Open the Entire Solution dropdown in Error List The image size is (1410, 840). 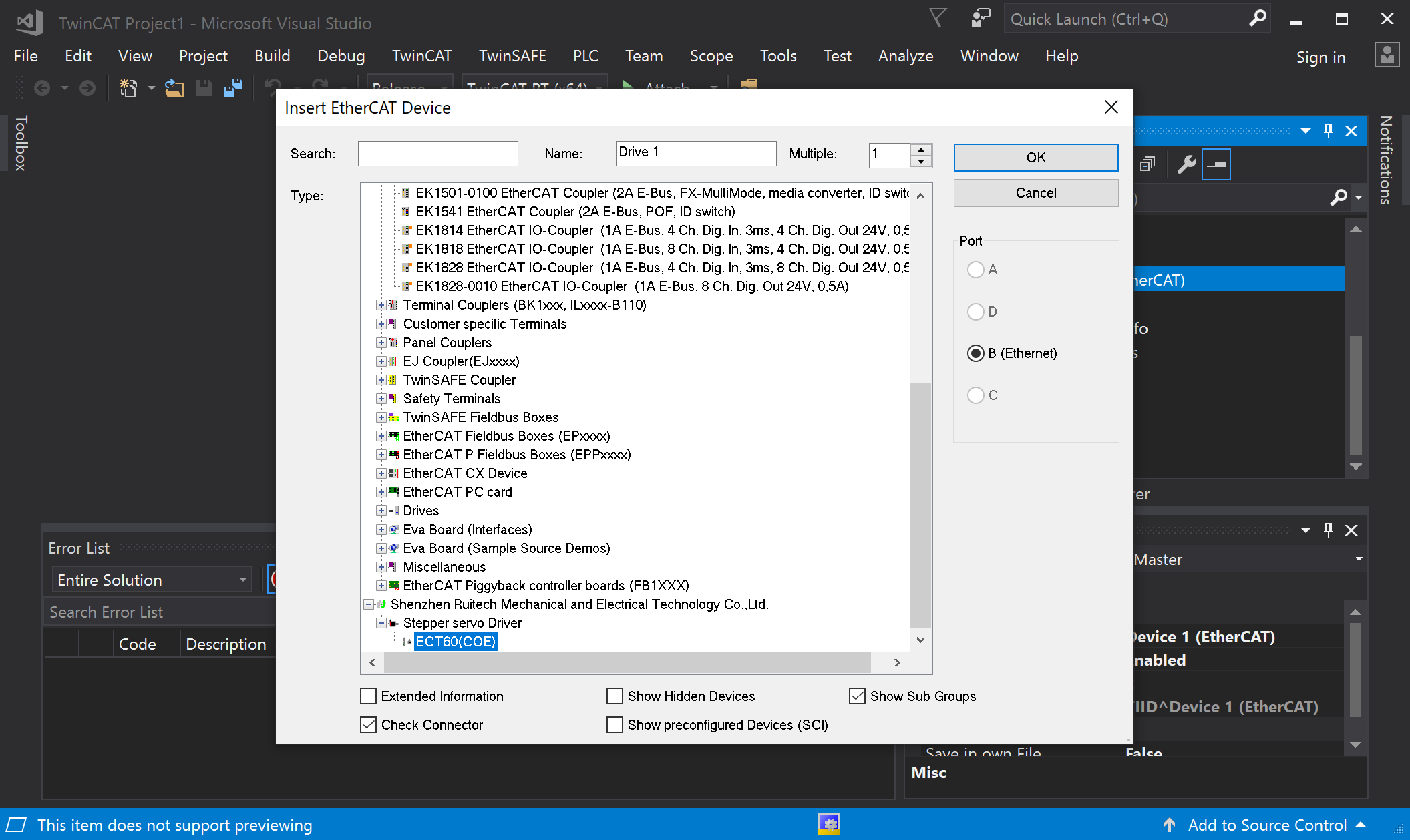click(x=152, y=580)
